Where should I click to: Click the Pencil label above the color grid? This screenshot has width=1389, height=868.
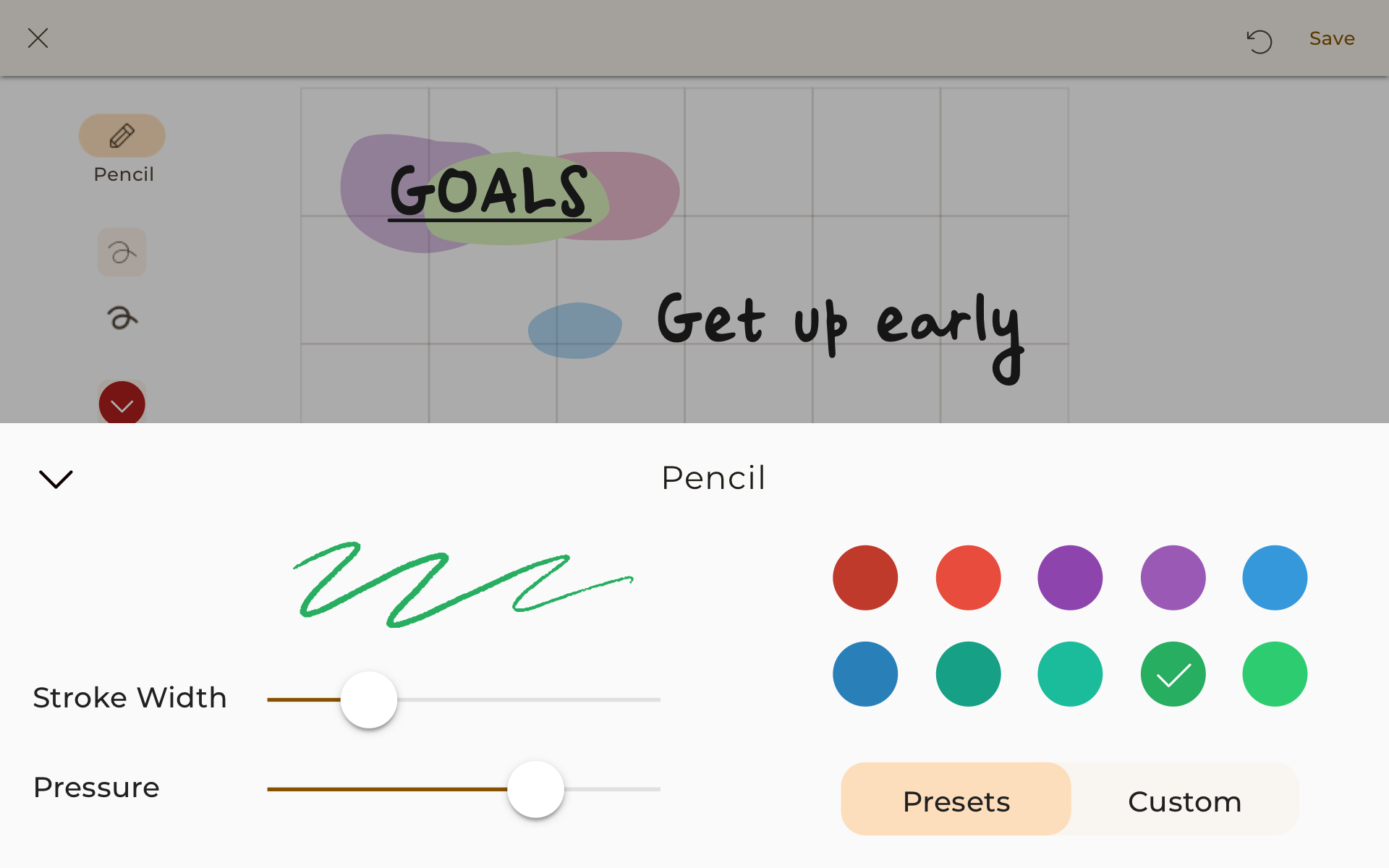[713, 477]
